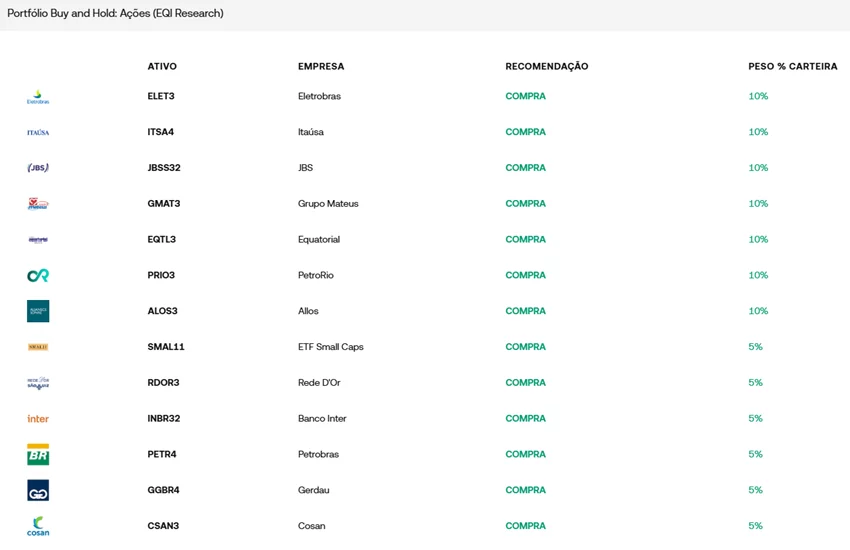This screenshot has height=550, width=850.
Task: Select the ELET3 ticker
Action: pyautogui.click(x=161, y=96)
